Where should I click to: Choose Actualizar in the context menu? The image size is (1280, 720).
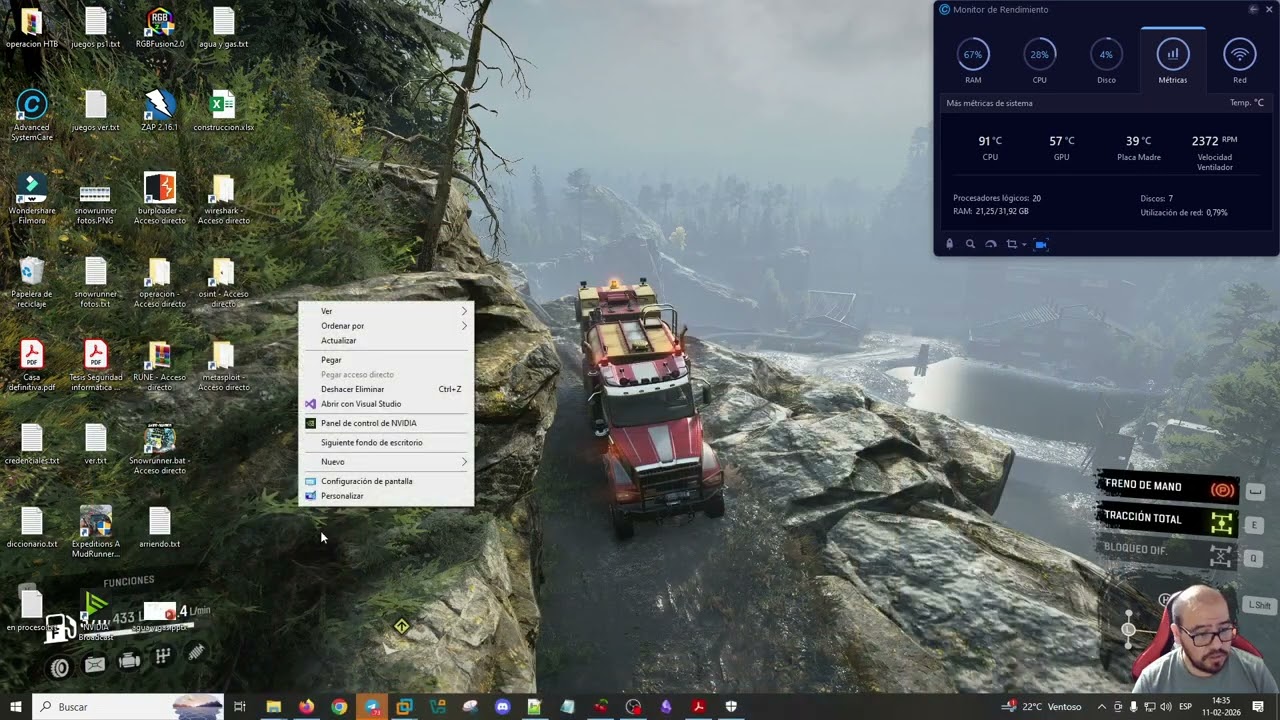386,341
